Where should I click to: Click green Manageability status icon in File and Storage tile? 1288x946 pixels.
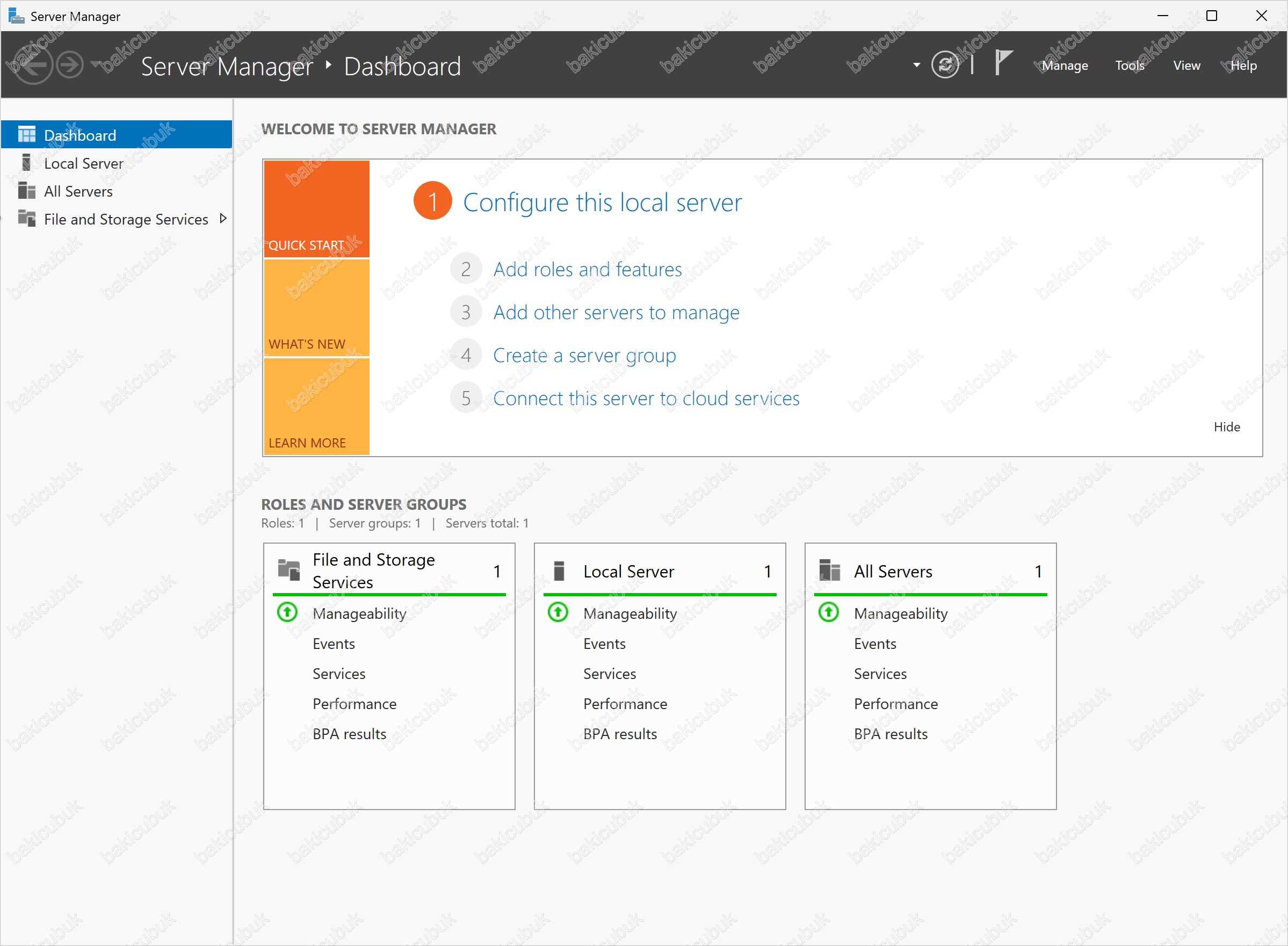[x=287, y=613]
